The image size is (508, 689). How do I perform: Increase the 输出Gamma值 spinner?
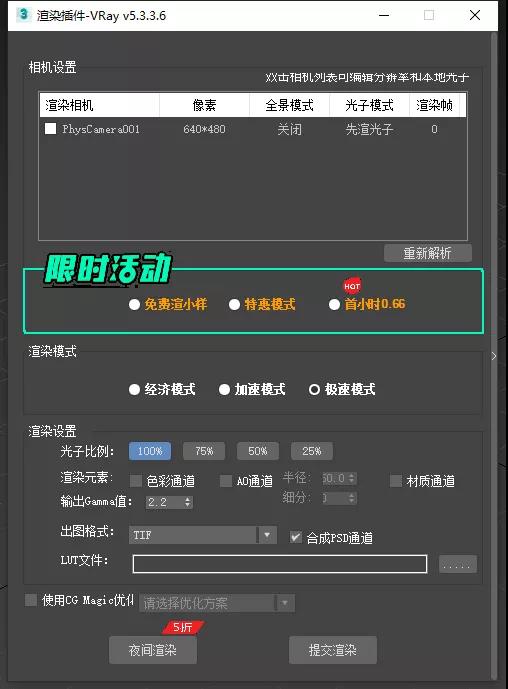coord(188,499)
